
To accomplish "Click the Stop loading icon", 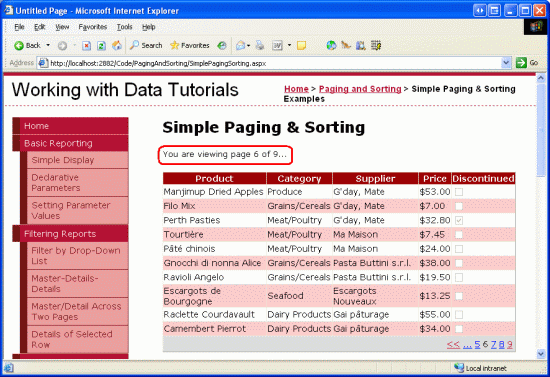I will tap(87, 46).
